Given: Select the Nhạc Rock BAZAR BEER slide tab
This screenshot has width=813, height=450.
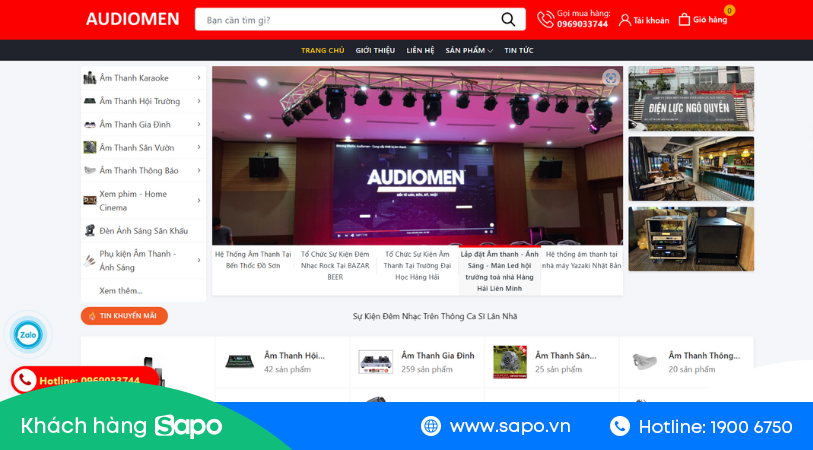Looking at the screenshot, I should pos(335,265).
